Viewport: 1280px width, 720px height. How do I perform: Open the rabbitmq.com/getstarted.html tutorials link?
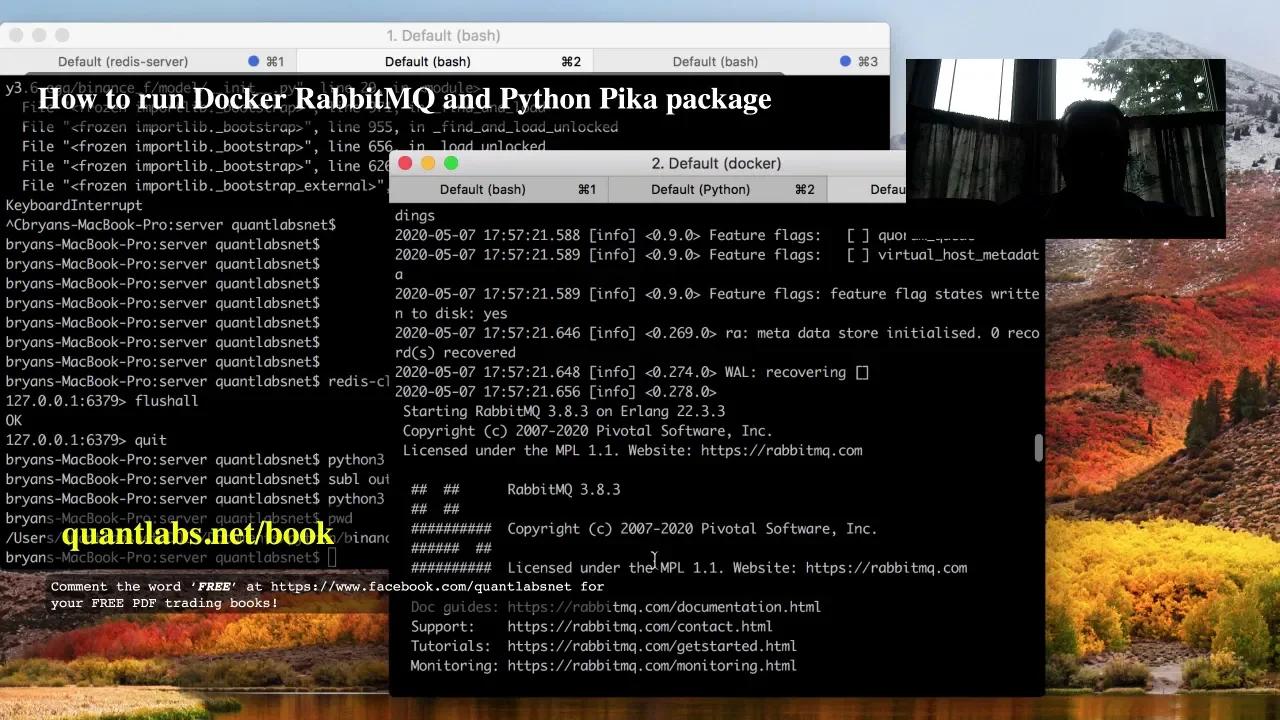click(651, 645)
